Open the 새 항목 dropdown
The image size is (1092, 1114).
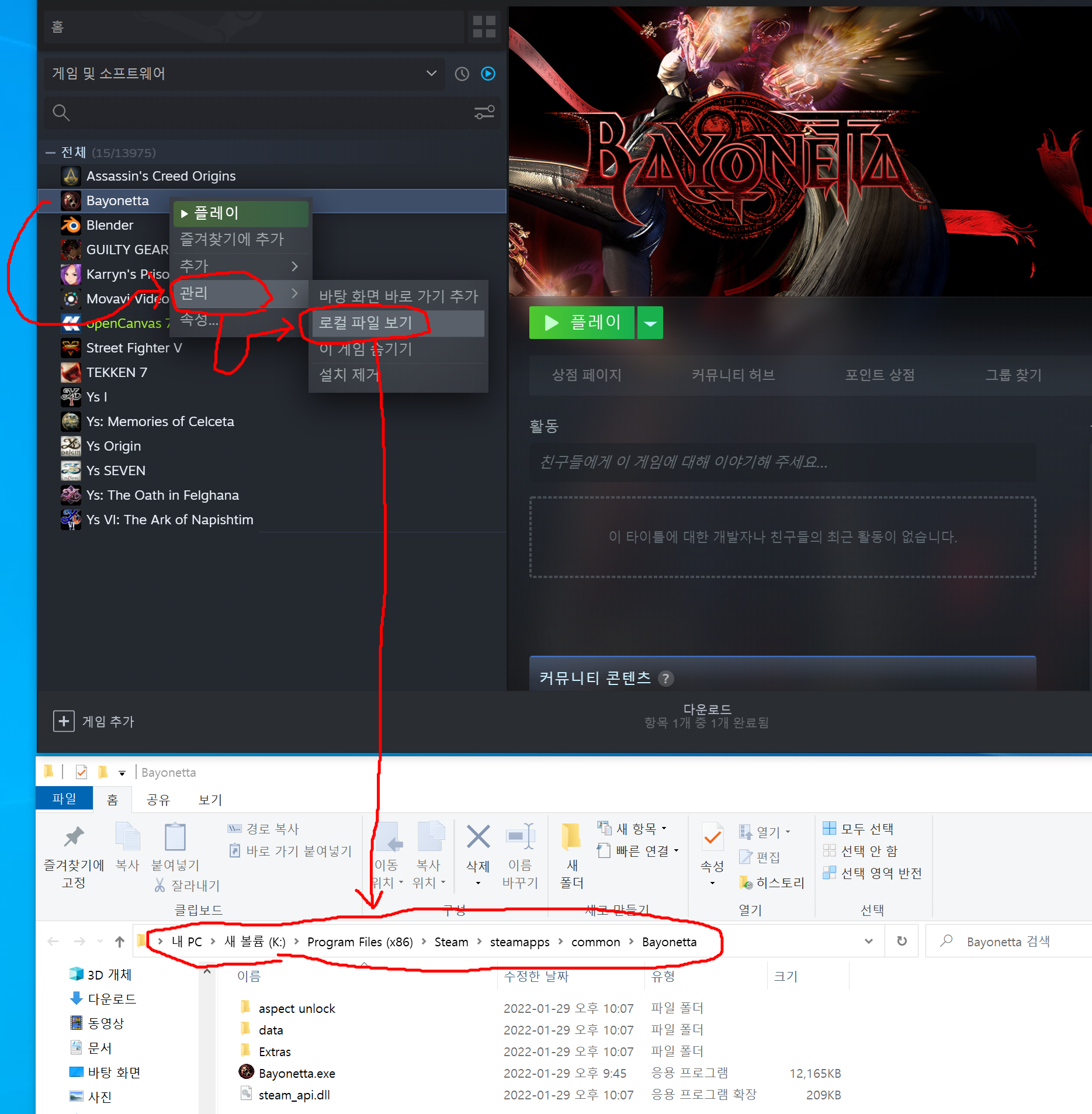point(632,829)
